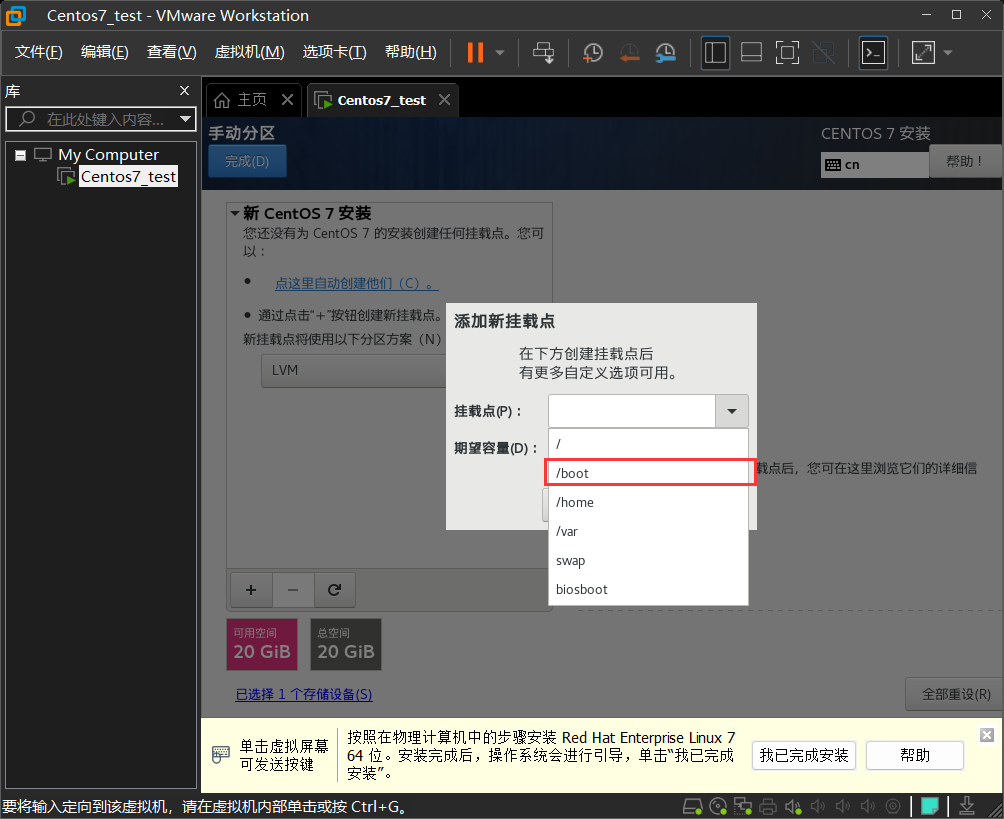Click the keyboard icon in hint bar
The image size is (1004, 819).
tap(220, 754)
